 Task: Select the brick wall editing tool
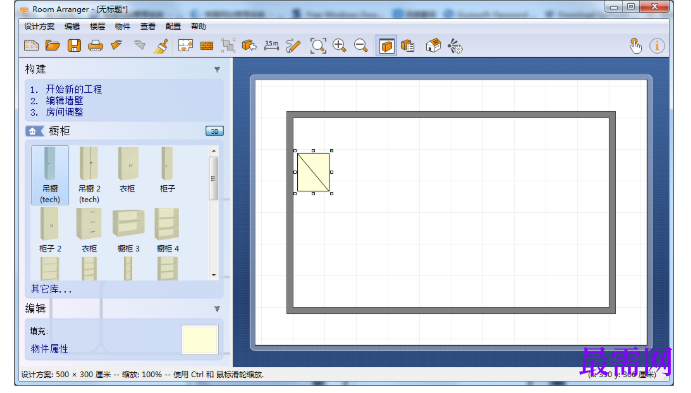[x=206, y=46]
